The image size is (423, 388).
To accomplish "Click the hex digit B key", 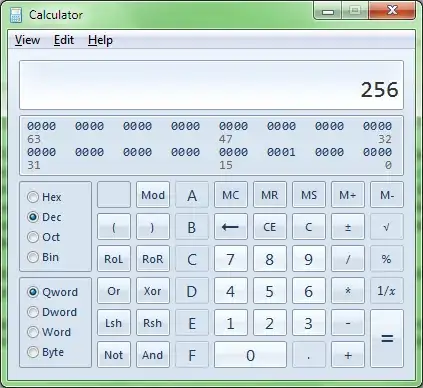I will click(x=192, y=227).
